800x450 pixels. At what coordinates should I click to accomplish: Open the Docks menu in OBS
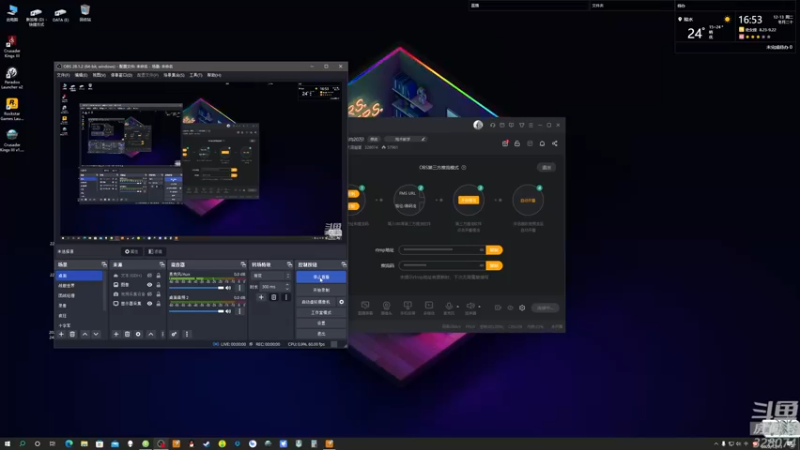click(121, 75)
